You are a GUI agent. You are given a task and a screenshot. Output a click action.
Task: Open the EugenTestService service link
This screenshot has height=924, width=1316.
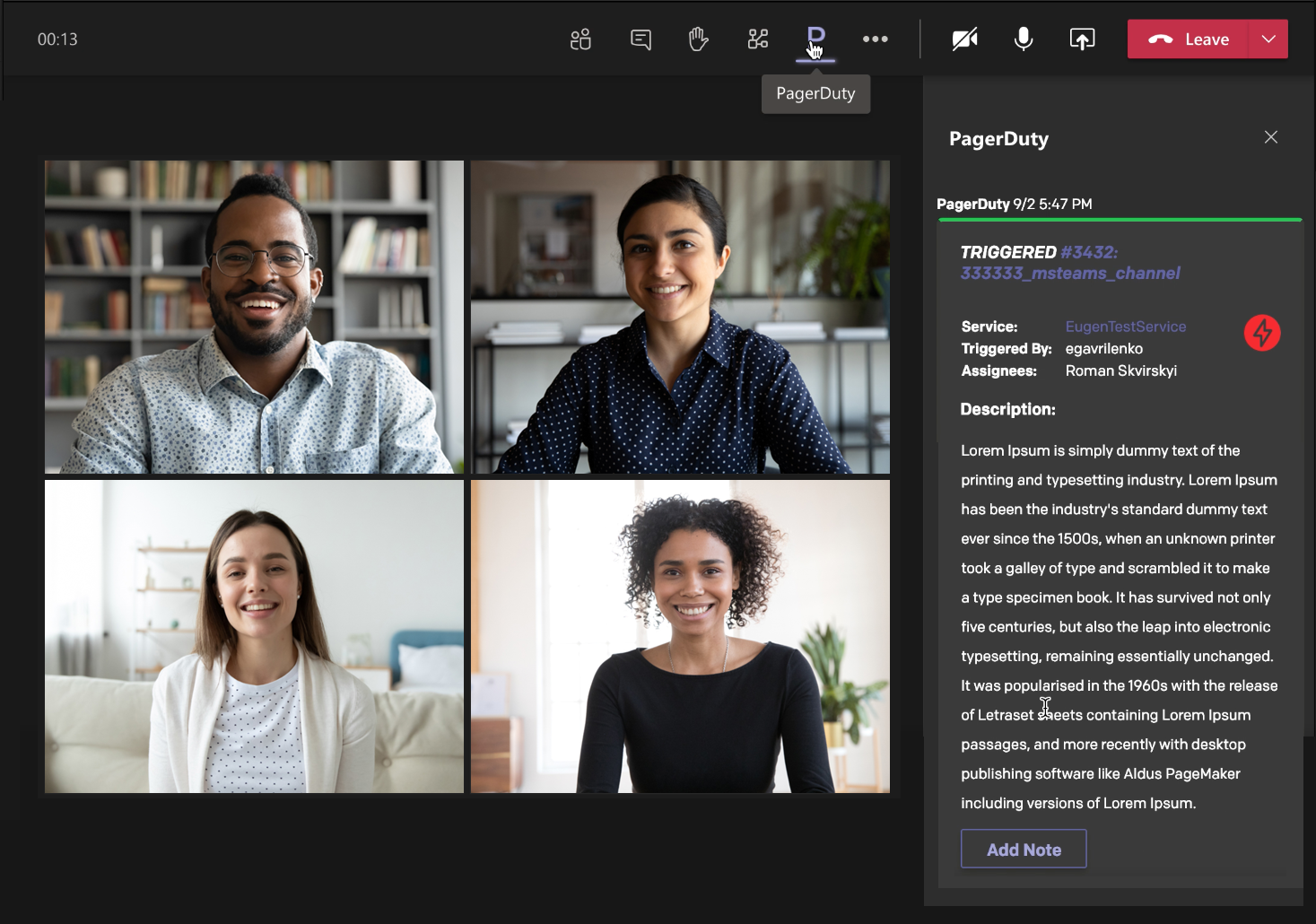pos(1125,327)
